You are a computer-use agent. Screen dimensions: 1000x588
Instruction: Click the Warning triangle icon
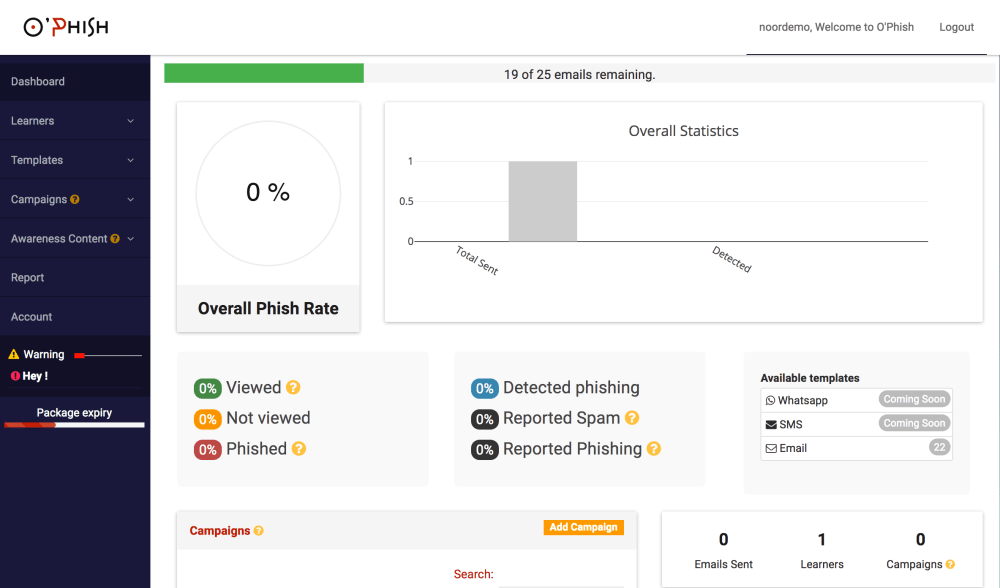(x=14, y=355)
